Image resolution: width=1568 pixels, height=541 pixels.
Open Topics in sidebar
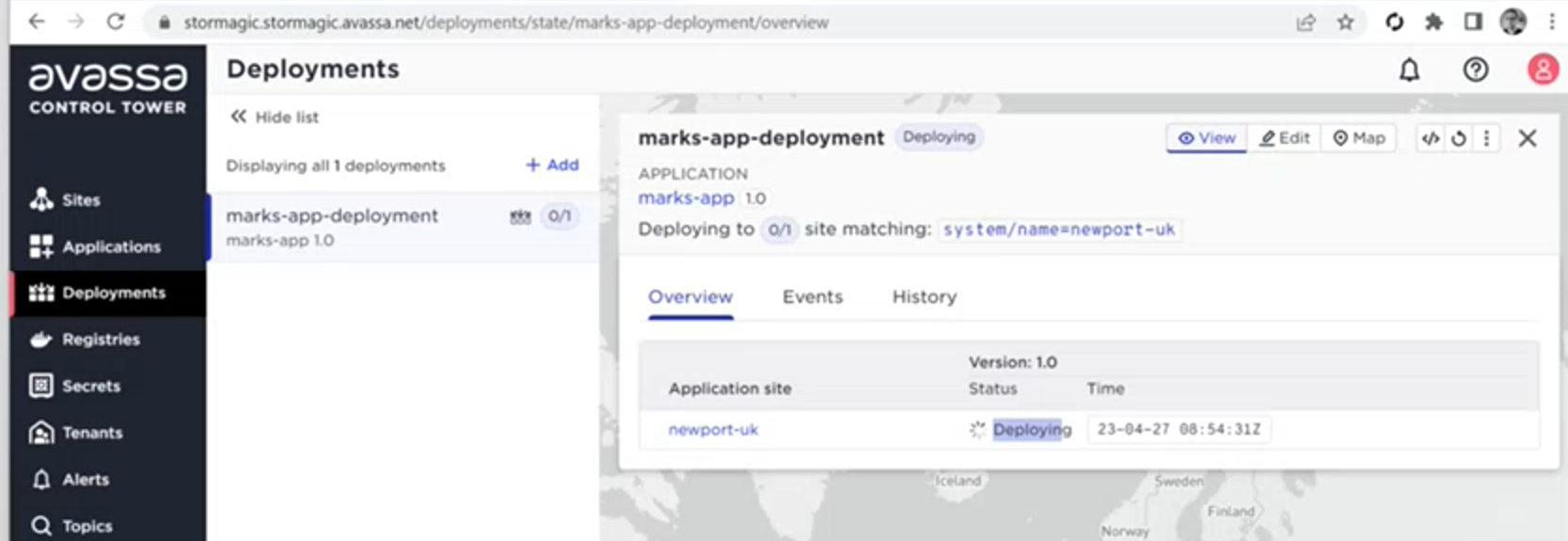coord(107,525)
